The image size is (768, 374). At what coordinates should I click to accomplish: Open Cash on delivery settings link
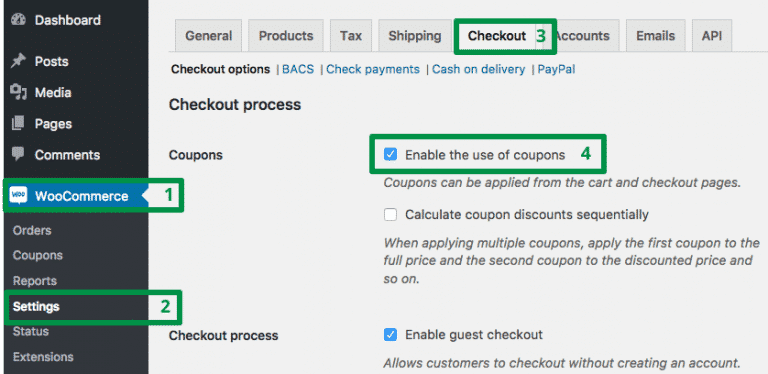pos(479,70)
